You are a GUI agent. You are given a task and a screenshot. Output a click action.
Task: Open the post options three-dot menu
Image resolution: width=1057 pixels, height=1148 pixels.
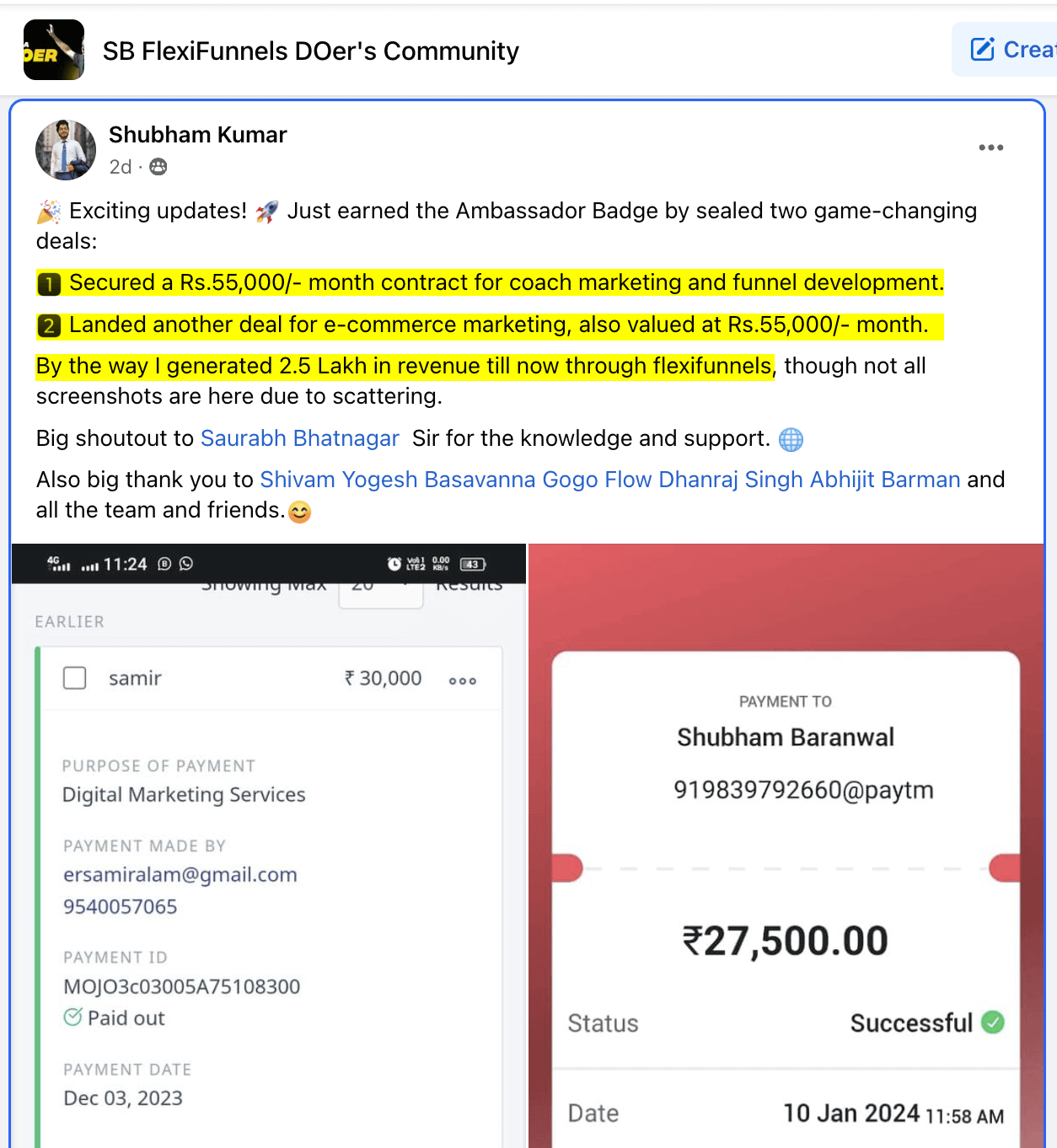[x=991, y=148]
